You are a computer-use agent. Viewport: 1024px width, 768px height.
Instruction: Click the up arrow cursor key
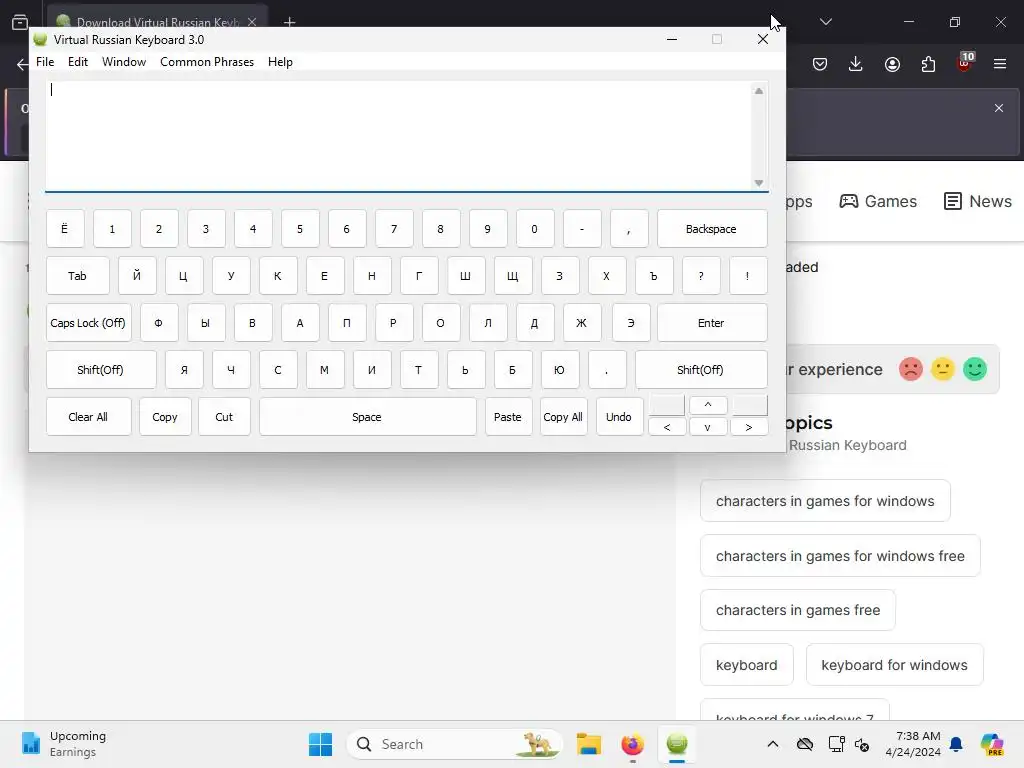[708, 405]
